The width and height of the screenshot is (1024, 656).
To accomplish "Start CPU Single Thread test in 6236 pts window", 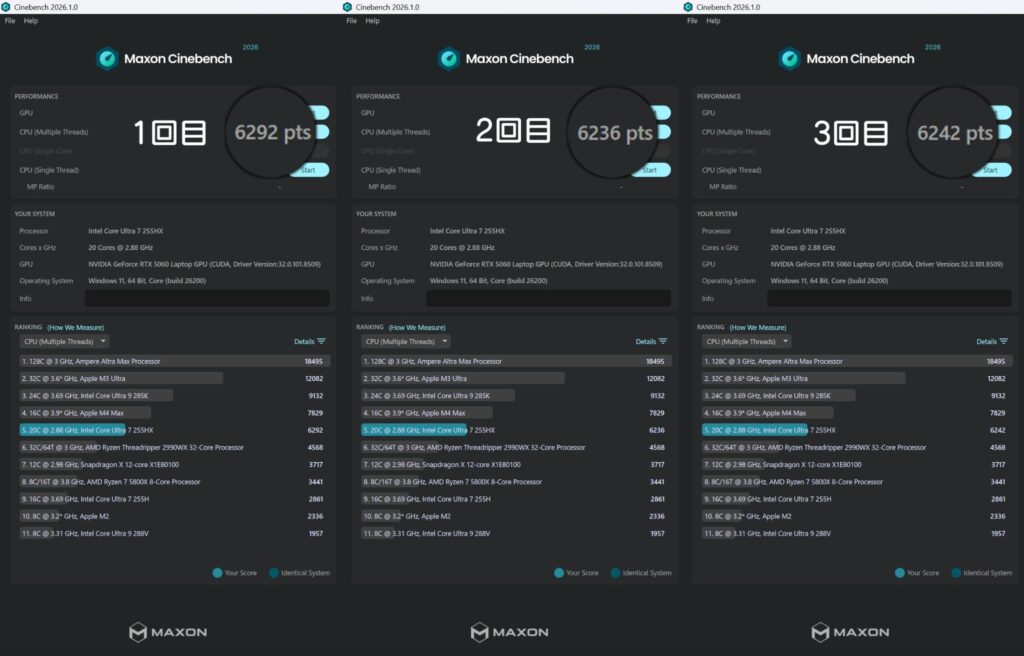I will [650, 170].
